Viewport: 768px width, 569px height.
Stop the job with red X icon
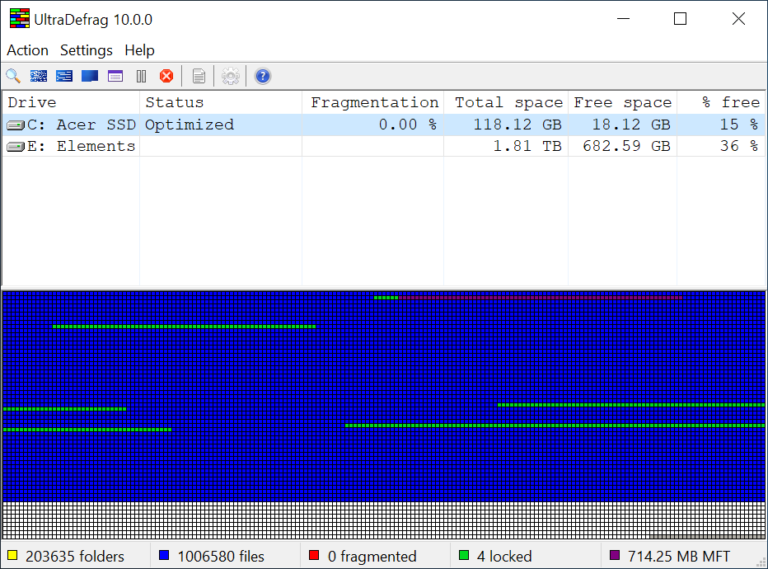pyautogui.click(x=167, y=76)
